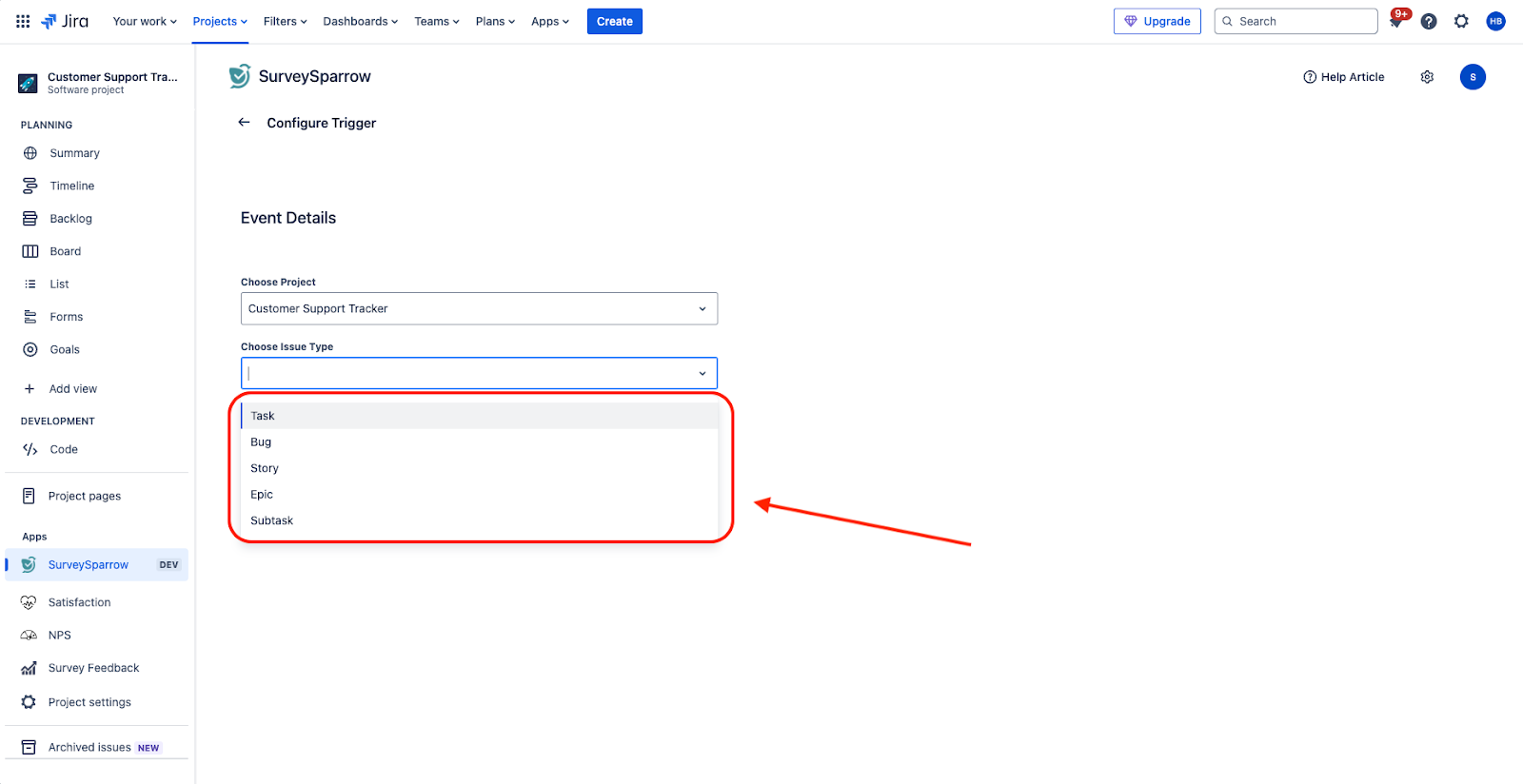Select Bug from issue type list

(262, 442)
